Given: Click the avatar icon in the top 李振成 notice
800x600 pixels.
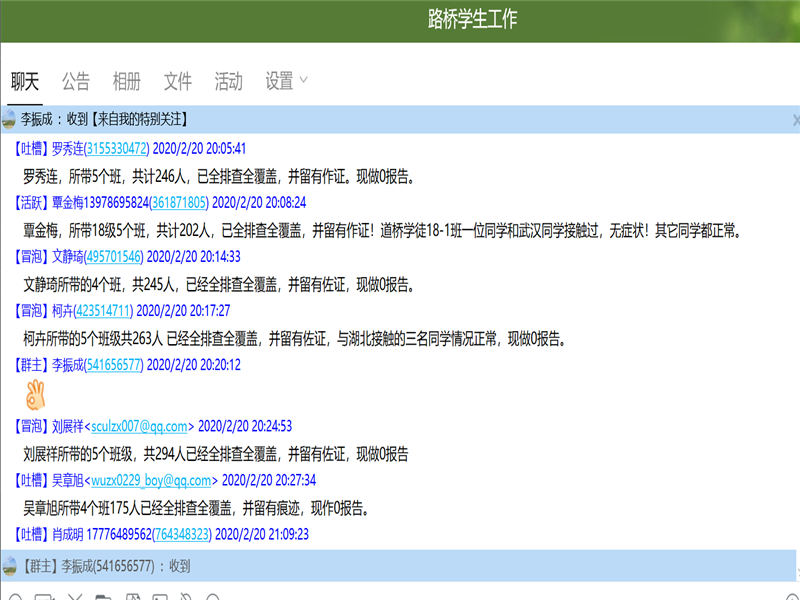Looking at the screenshot, I should click(9, 119).
